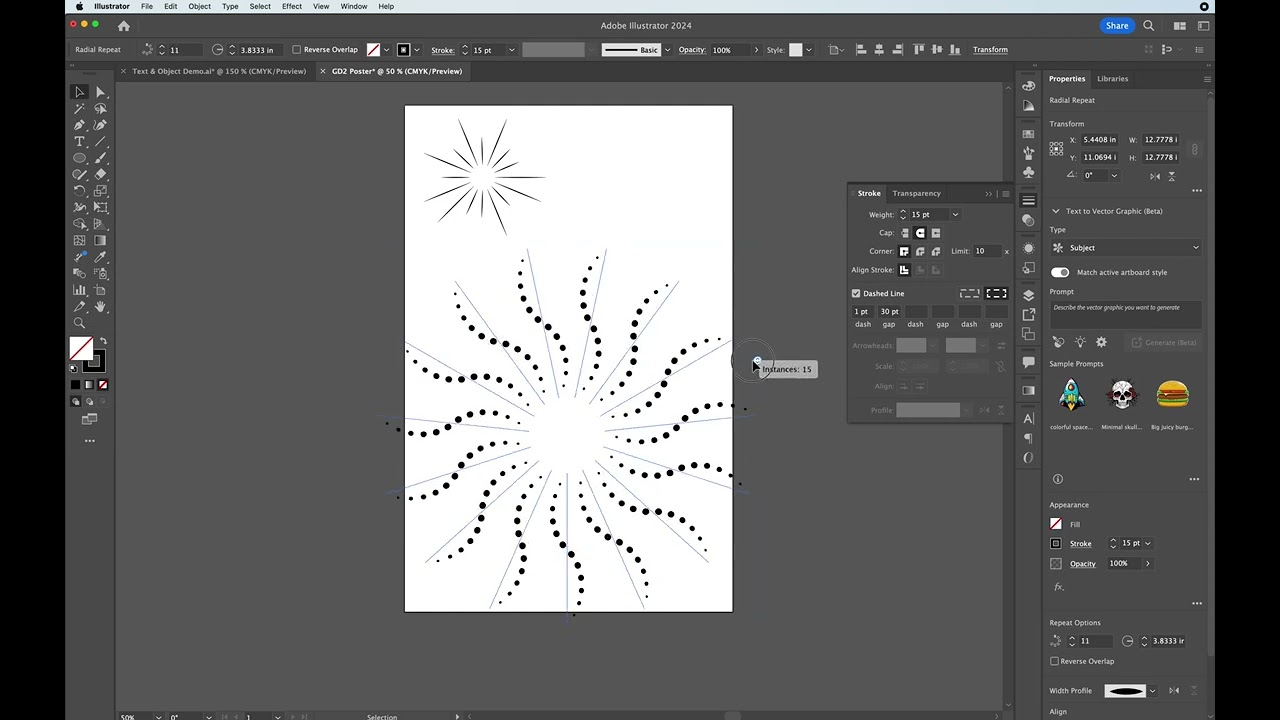Expand the Stroke panel double-arrow
Viewport: 1280px width, 720px height.
click(x=988, y=194)
